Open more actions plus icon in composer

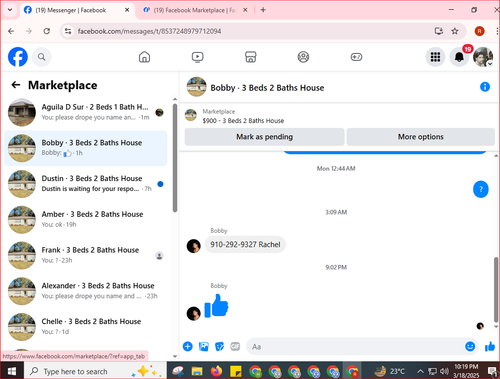[188, 347]
